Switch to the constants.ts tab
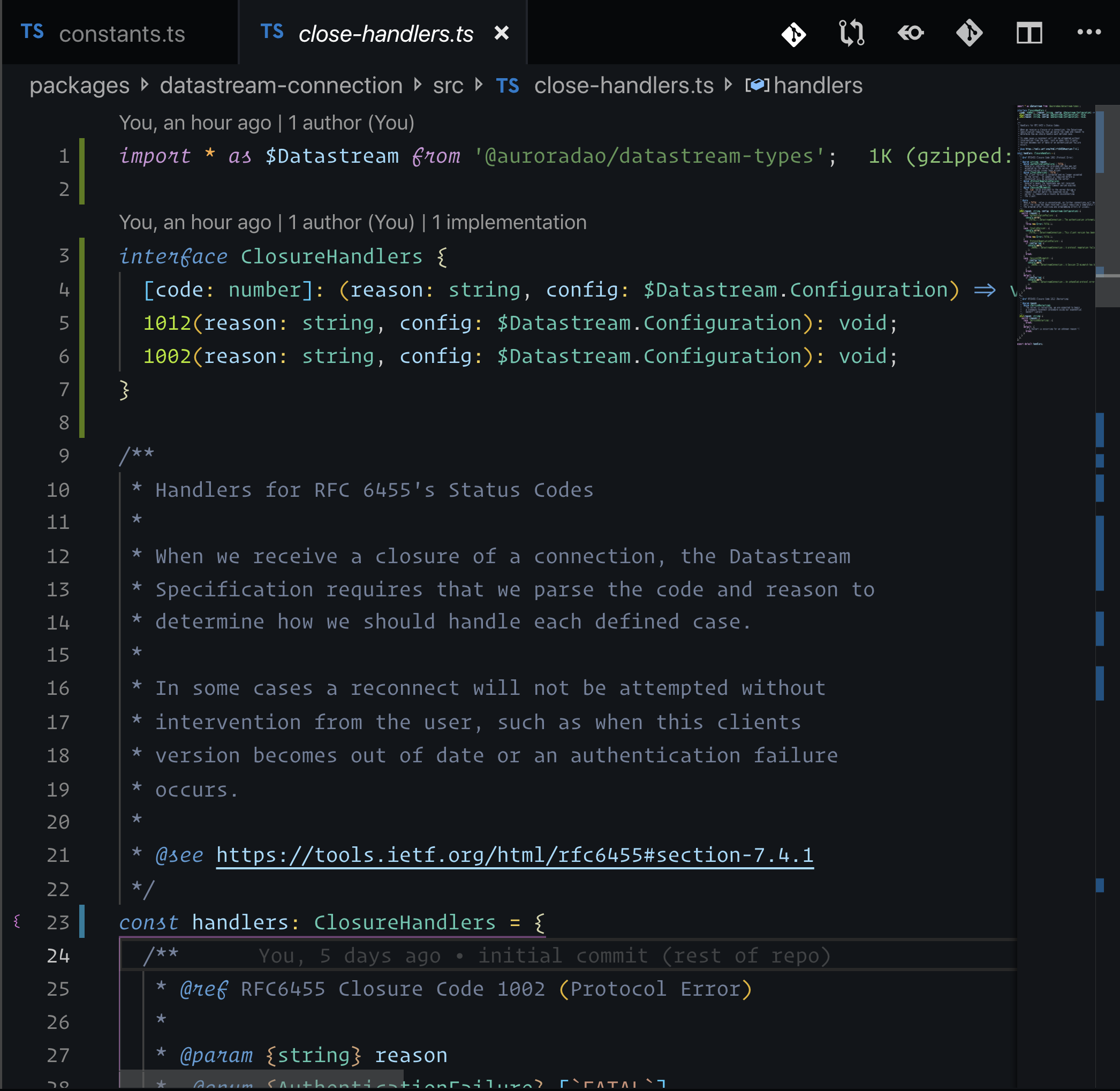This screenshot has width=1120, height=1091. click(x=122, y=34)
